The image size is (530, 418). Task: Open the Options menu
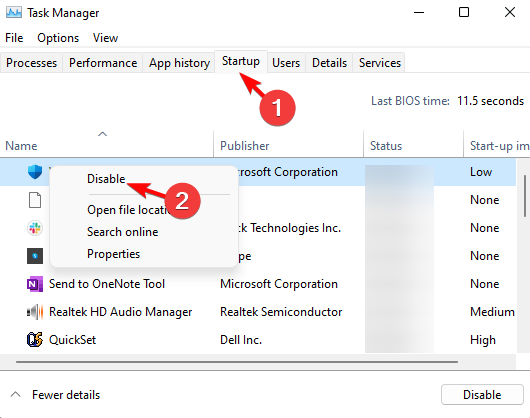point(58,38)
